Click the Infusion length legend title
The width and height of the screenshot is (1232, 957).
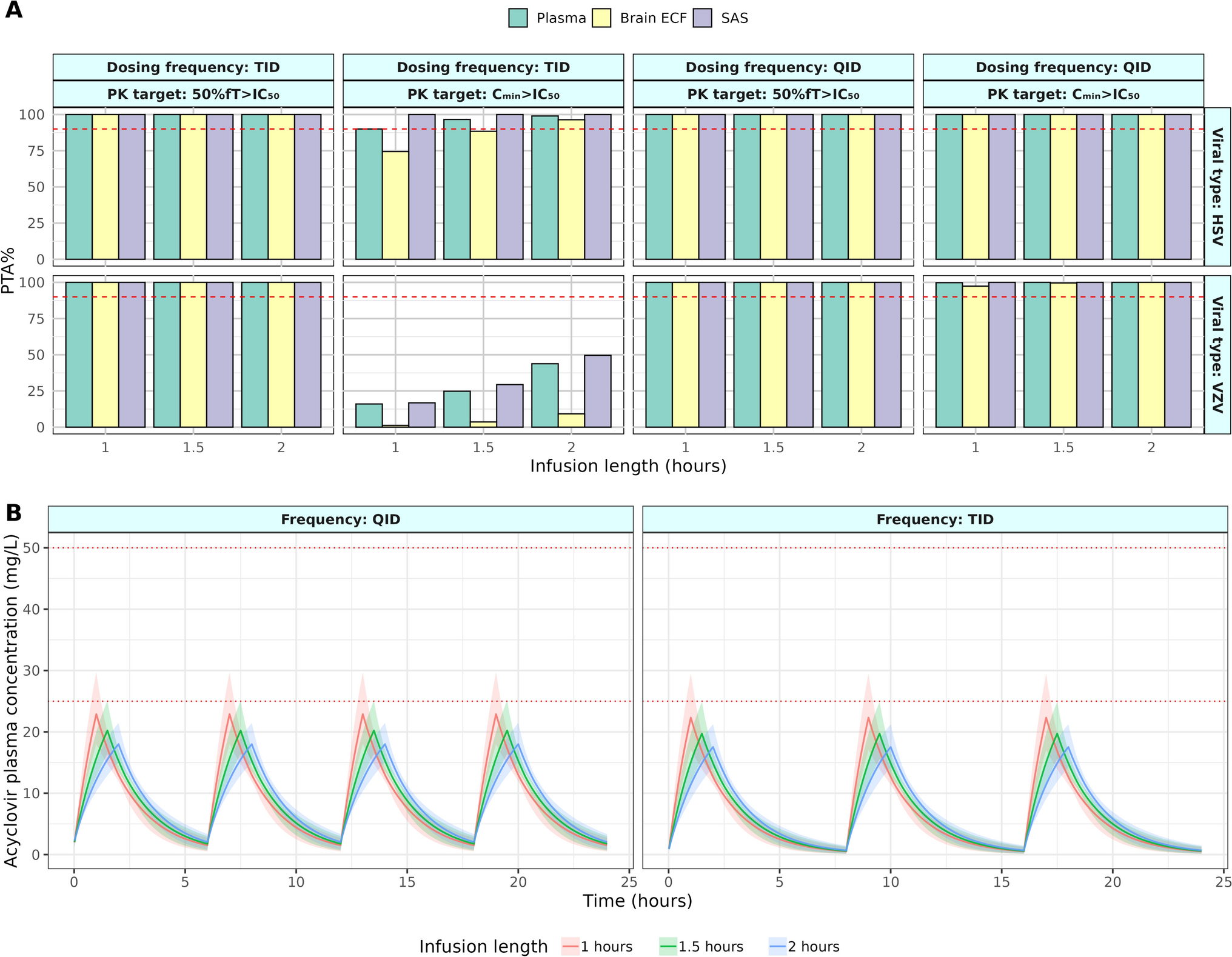[483, 946]
